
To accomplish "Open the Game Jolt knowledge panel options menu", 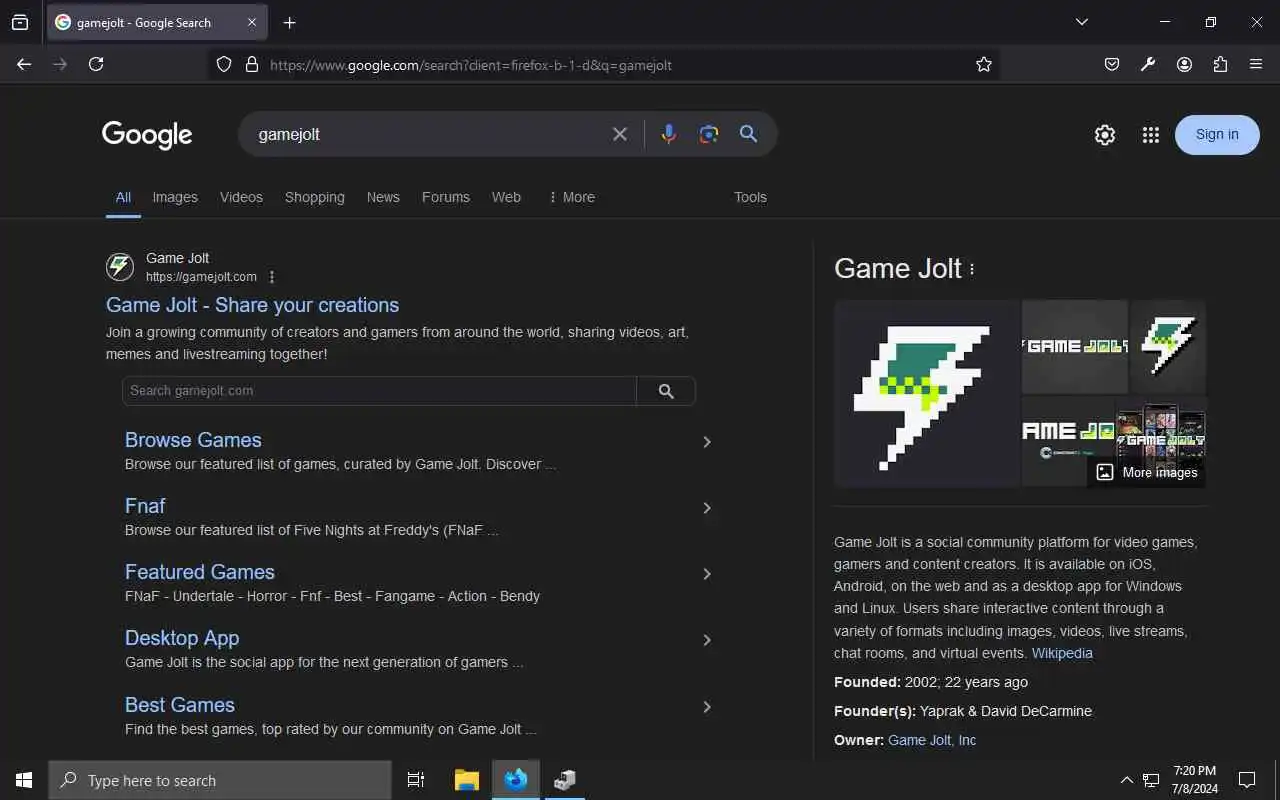I will point(972,269).
